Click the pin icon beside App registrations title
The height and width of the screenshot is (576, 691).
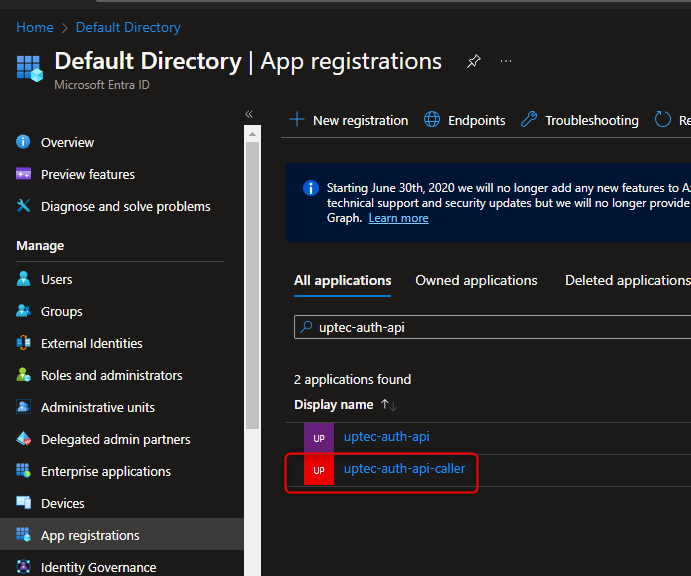click(x=473, y=62)
